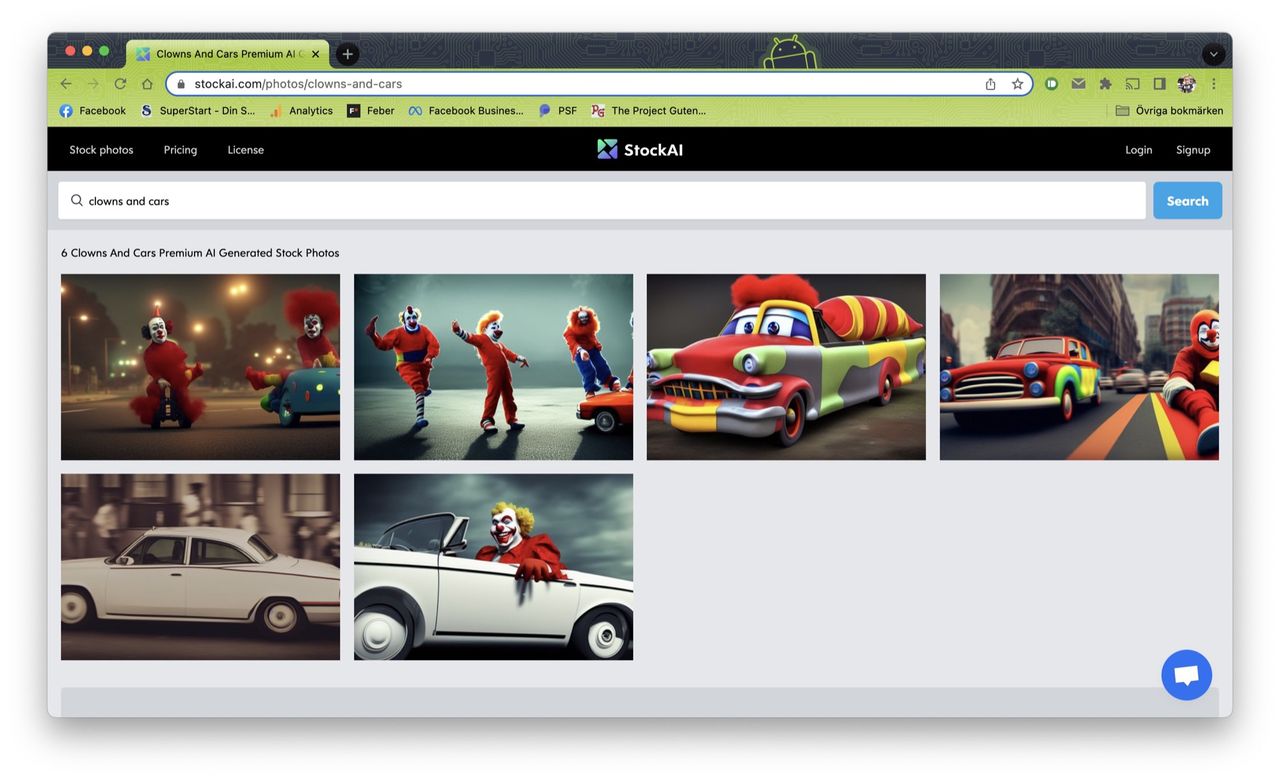The width and height of the screenshot is (1280, 780).
Task: Click the Login link
Action: pos(1138,150)
